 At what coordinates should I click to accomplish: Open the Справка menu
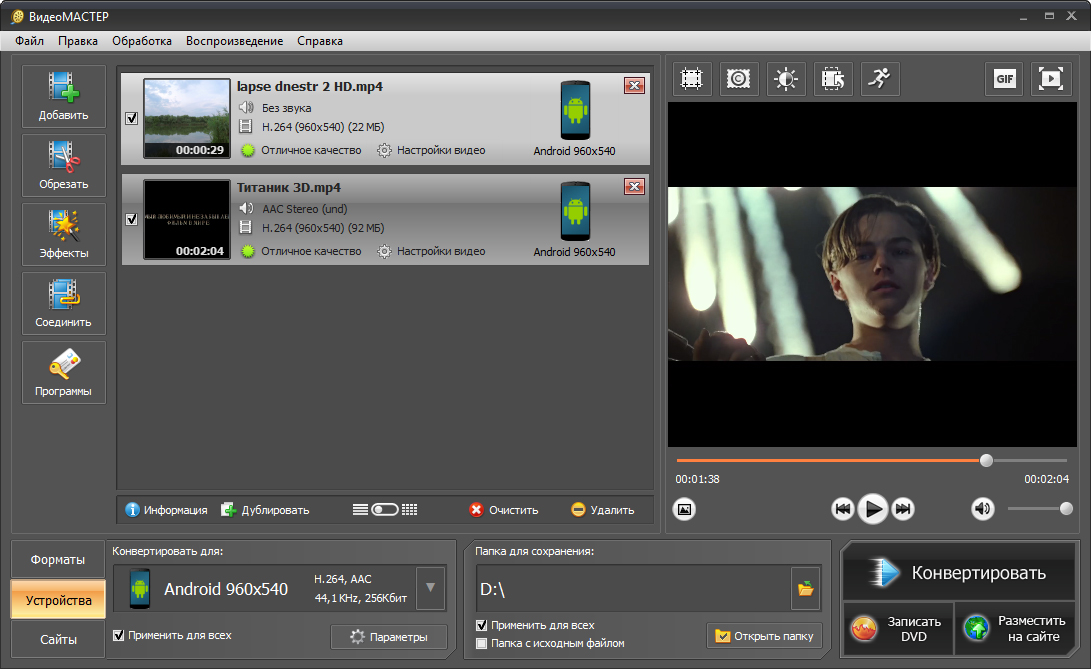coord(320,41)
